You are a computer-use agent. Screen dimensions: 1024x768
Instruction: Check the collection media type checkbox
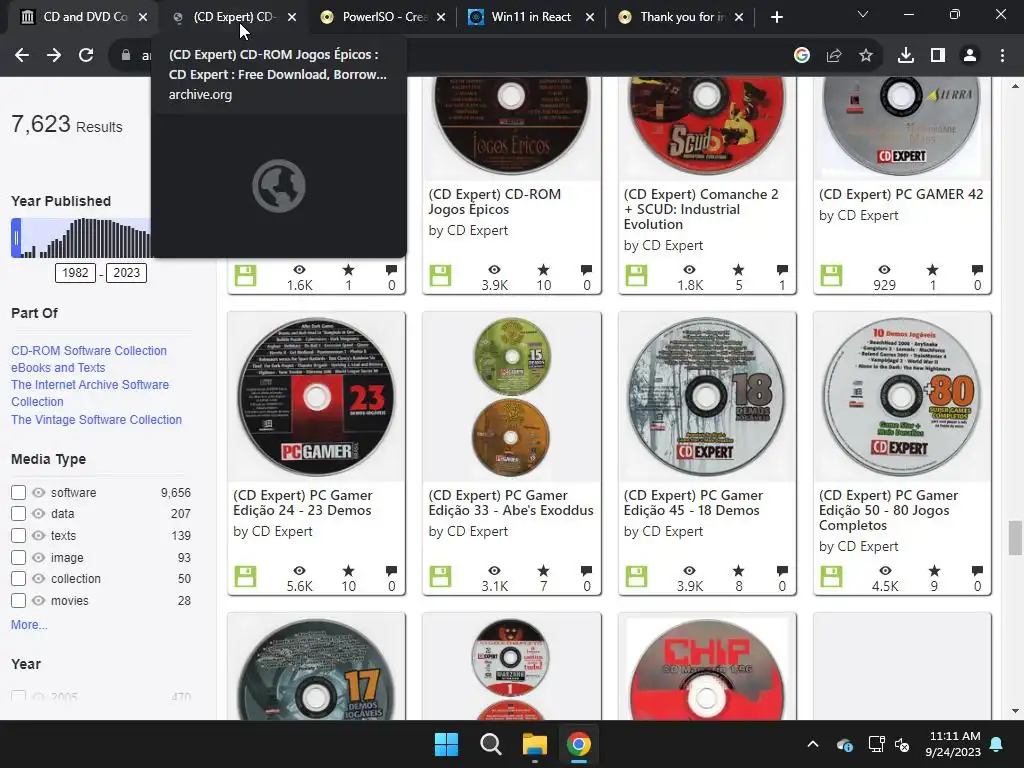coord(18,579)
